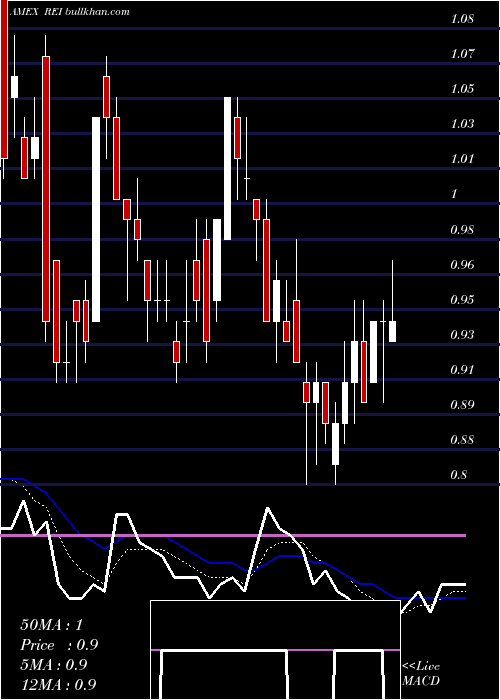Image resolution: width=500 pixels, height=700 pixels.
Task: Click the 1.08 price axis label
Action: coord(462,19)
